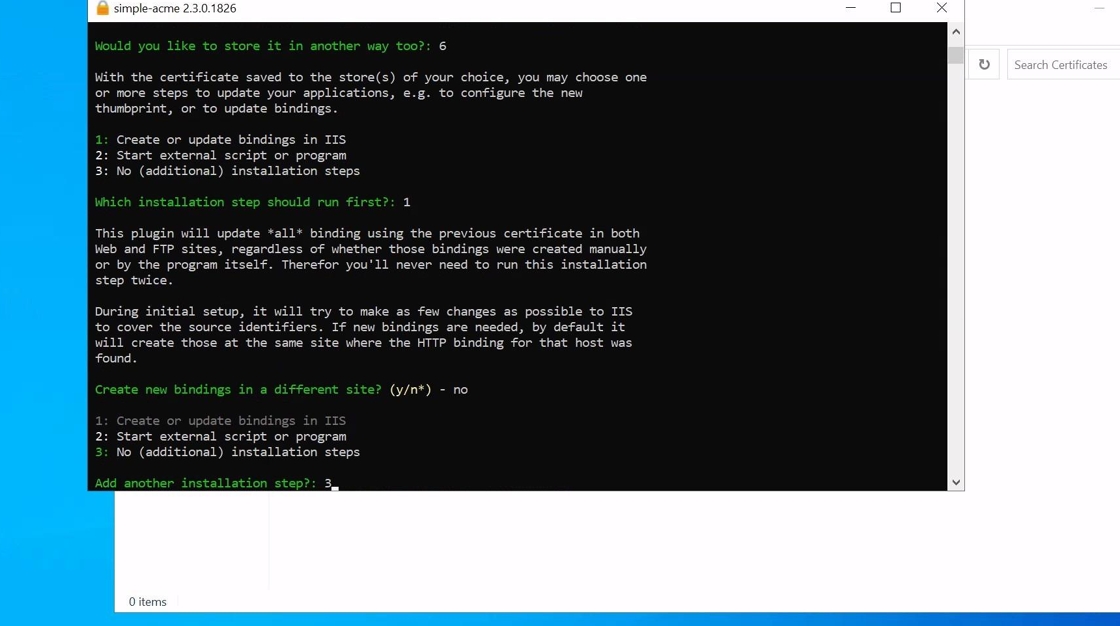Click the Search Certificates input field
The image size is (1120, 626).
tap(1063, 64)
